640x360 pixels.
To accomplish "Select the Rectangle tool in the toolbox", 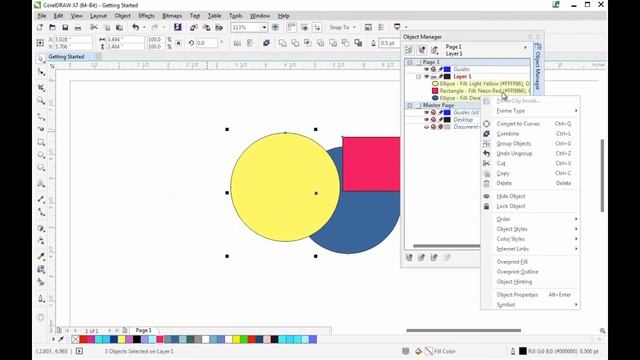I will pyautogui.click(x=41, y=142).
